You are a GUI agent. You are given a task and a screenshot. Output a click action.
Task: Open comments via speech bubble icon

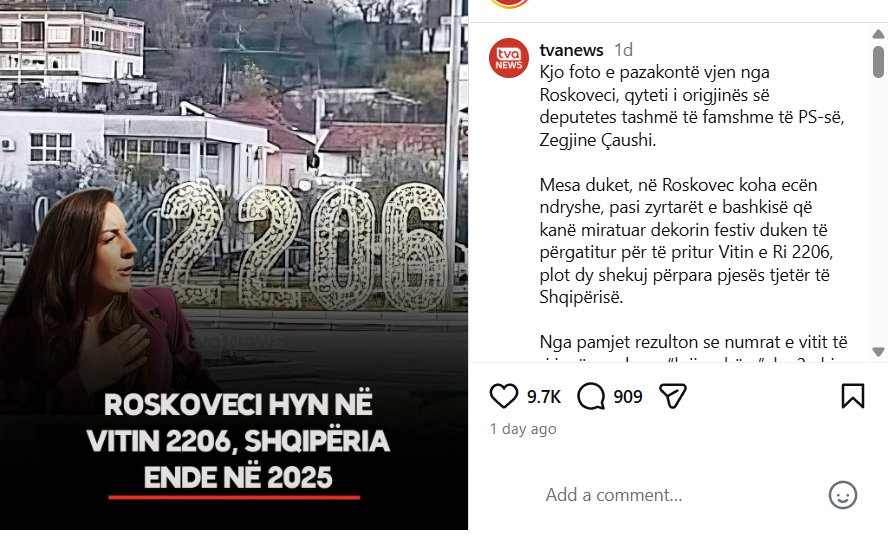coord(591,396)
